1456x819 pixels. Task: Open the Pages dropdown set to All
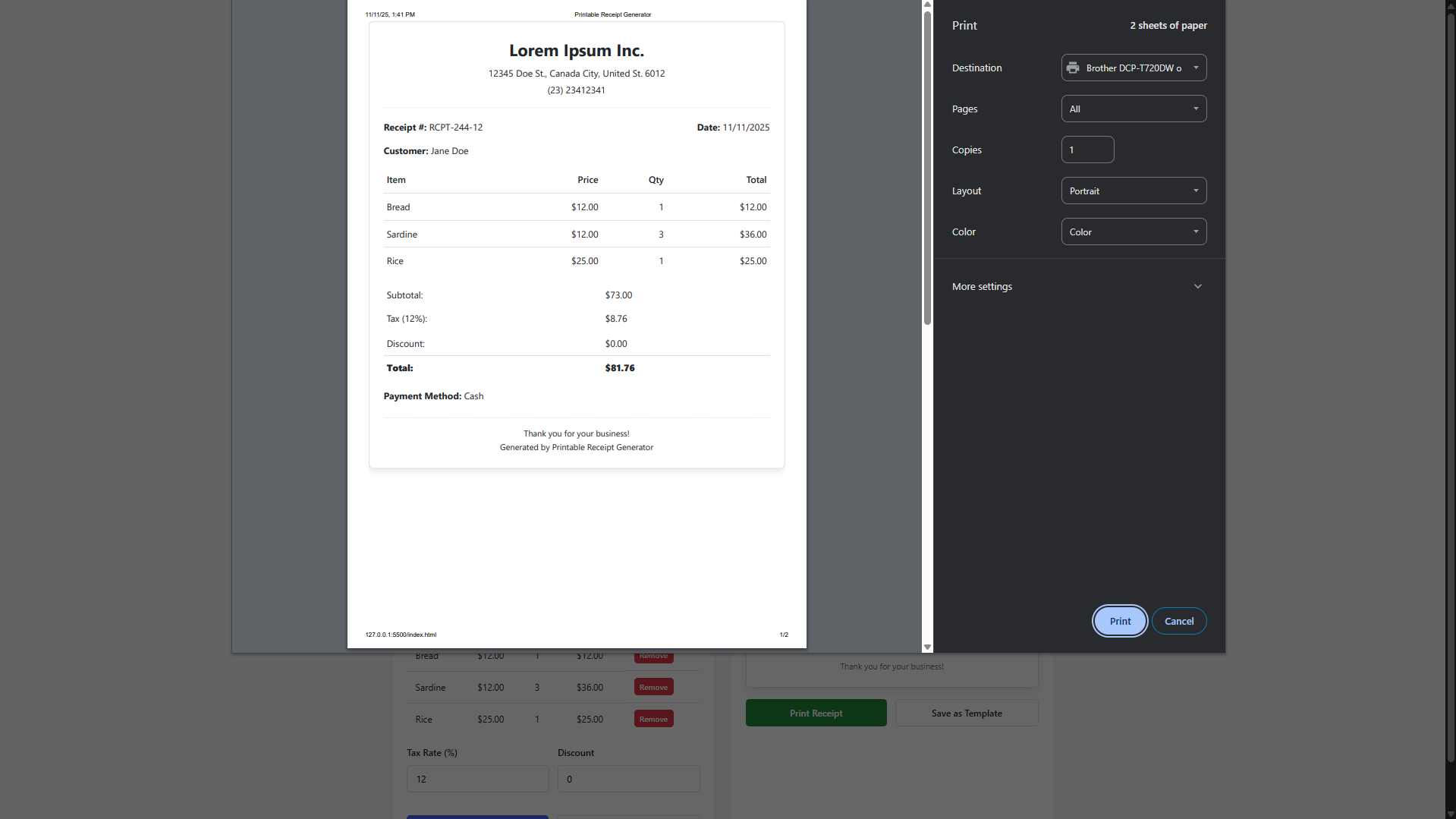point(1133,109)
